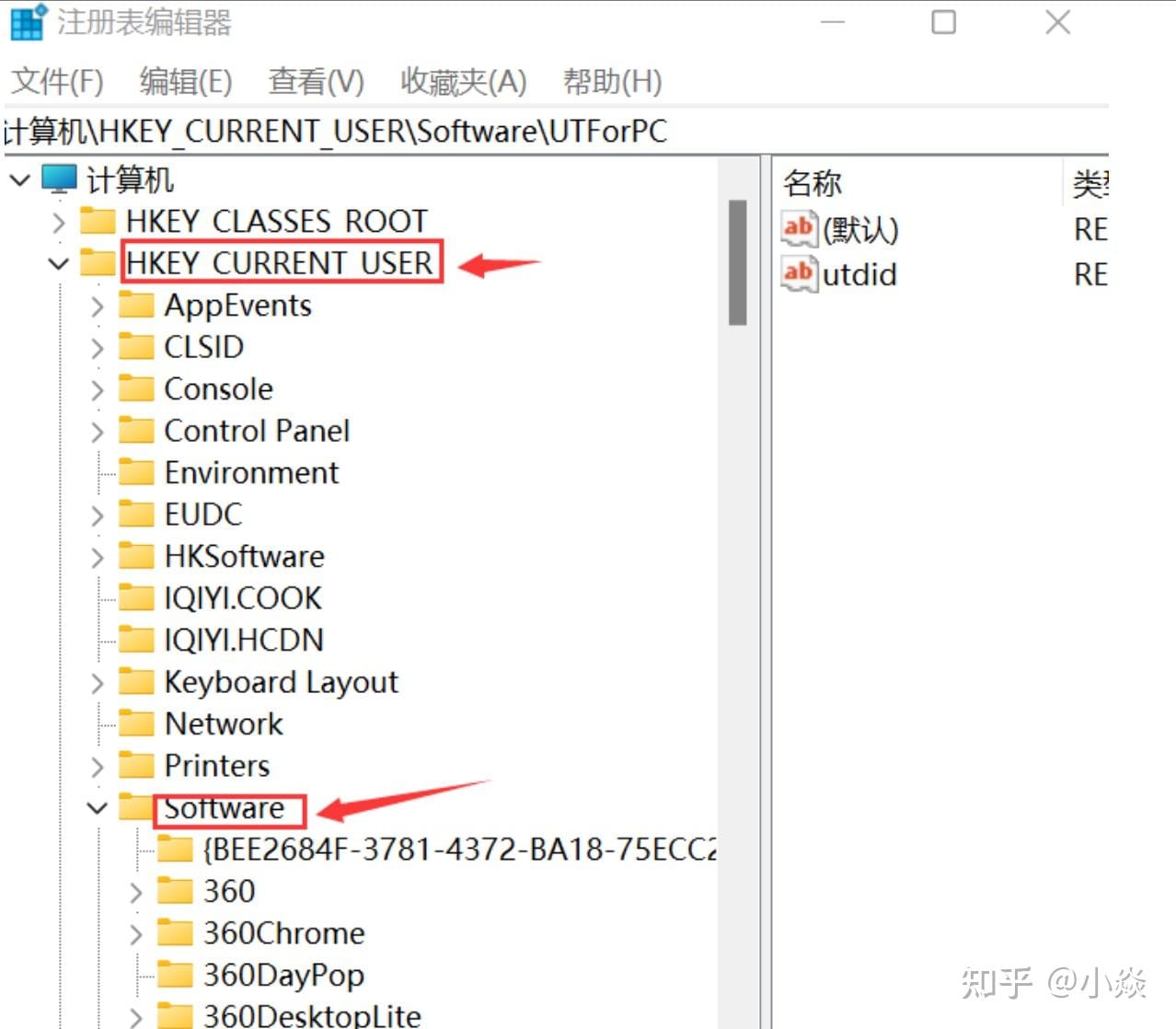Expand the Control Panel key
Image resolution: width=1176 pixels, height=1029 pixels.
pyautogui.click(x=98, y=432)
